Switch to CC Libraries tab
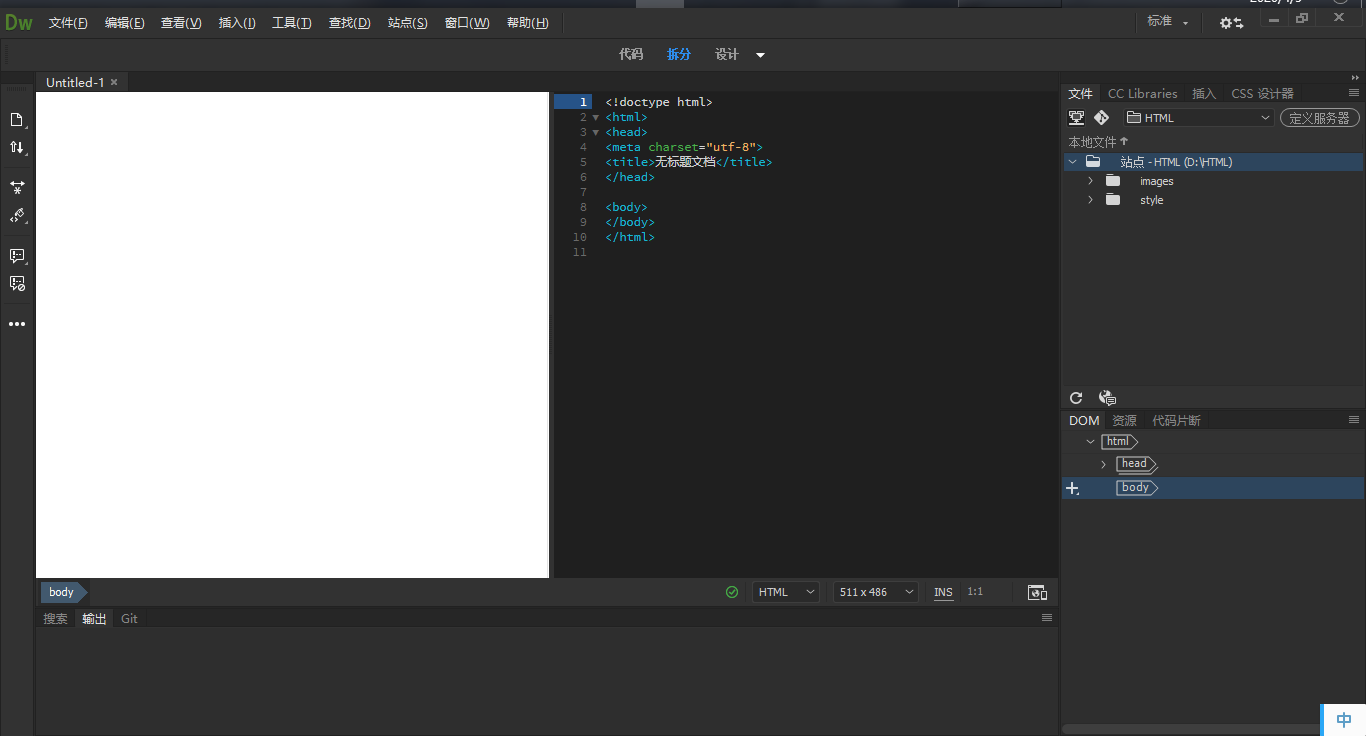The image size is (1366, 736). pyautogui.click(x=1142, y=93)
